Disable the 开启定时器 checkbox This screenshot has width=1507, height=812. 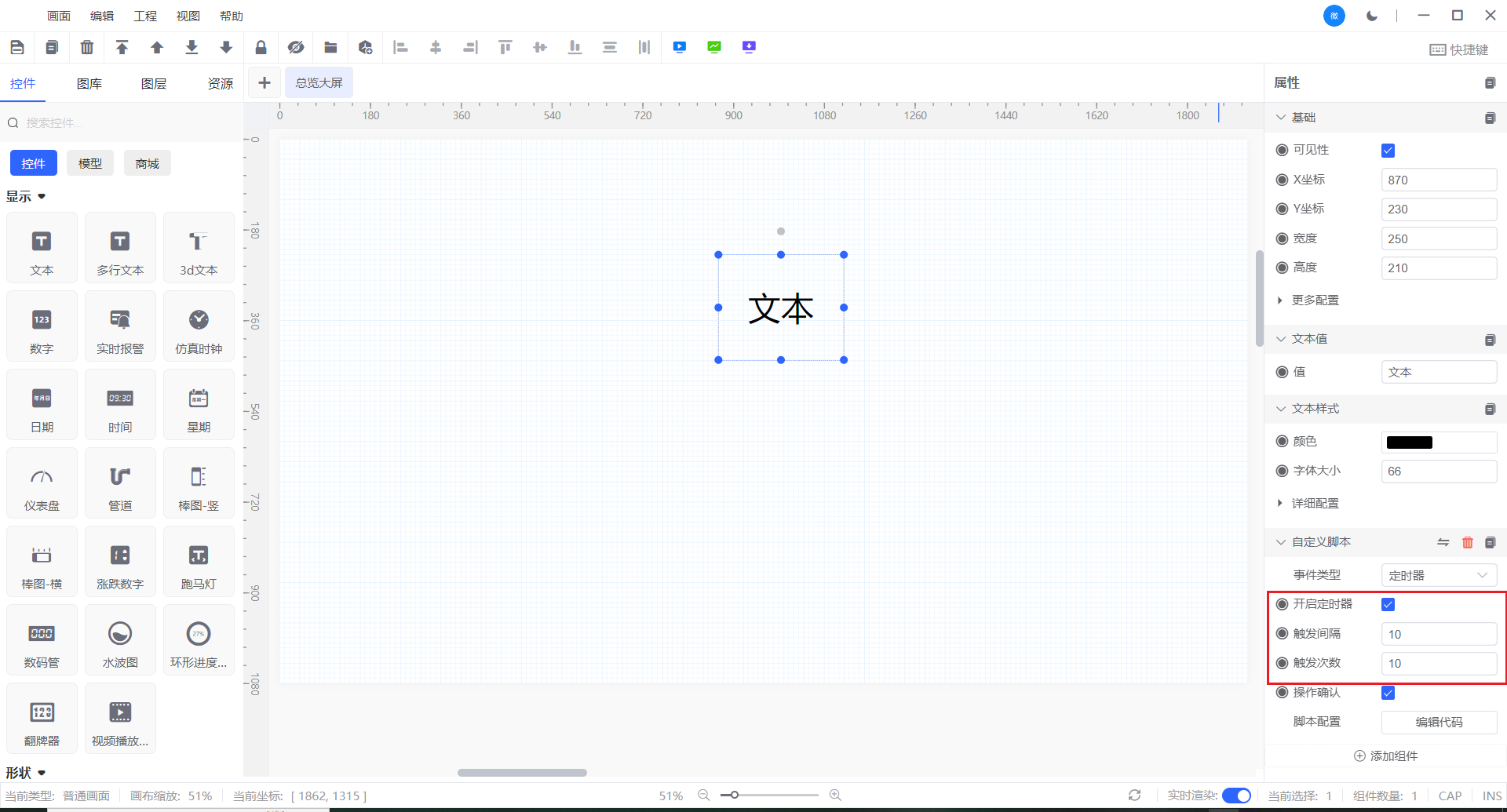click(1388, 604)
